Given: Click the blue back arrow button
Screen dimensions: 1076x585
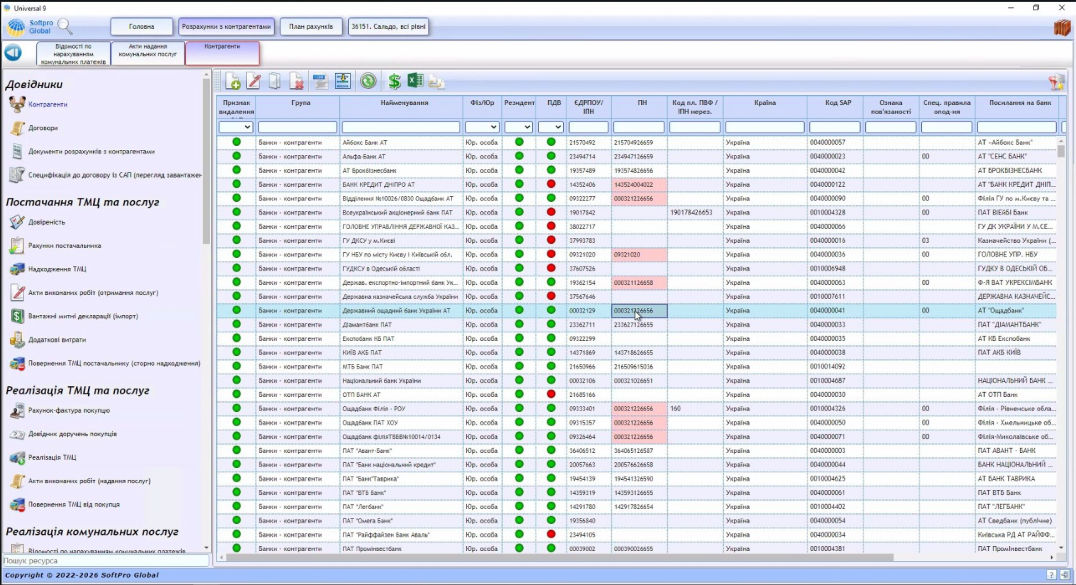Looking at the screenshot, I should click(x=13, y=52).
